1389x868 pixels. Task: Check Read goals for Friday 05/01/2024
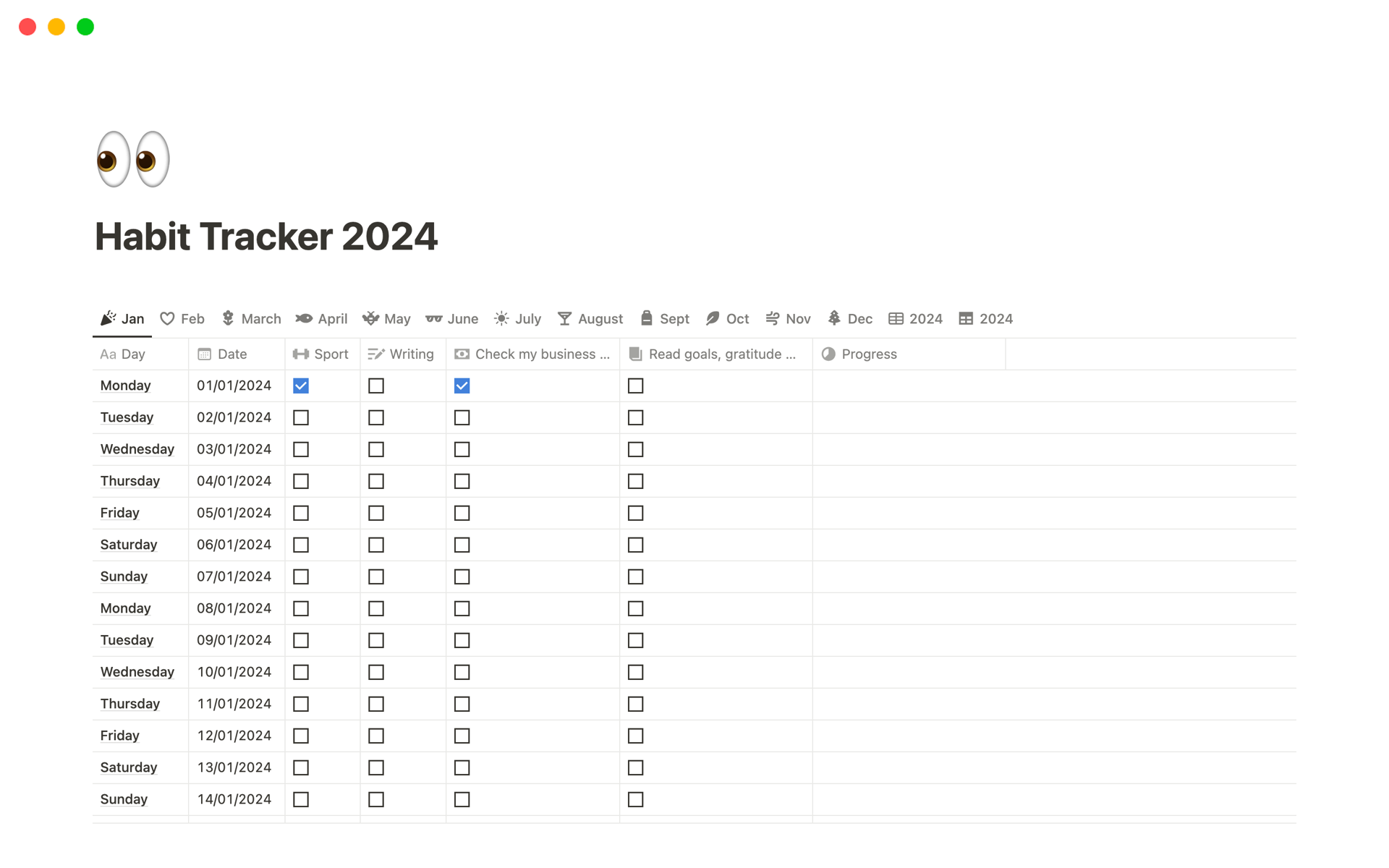[635, 514]
